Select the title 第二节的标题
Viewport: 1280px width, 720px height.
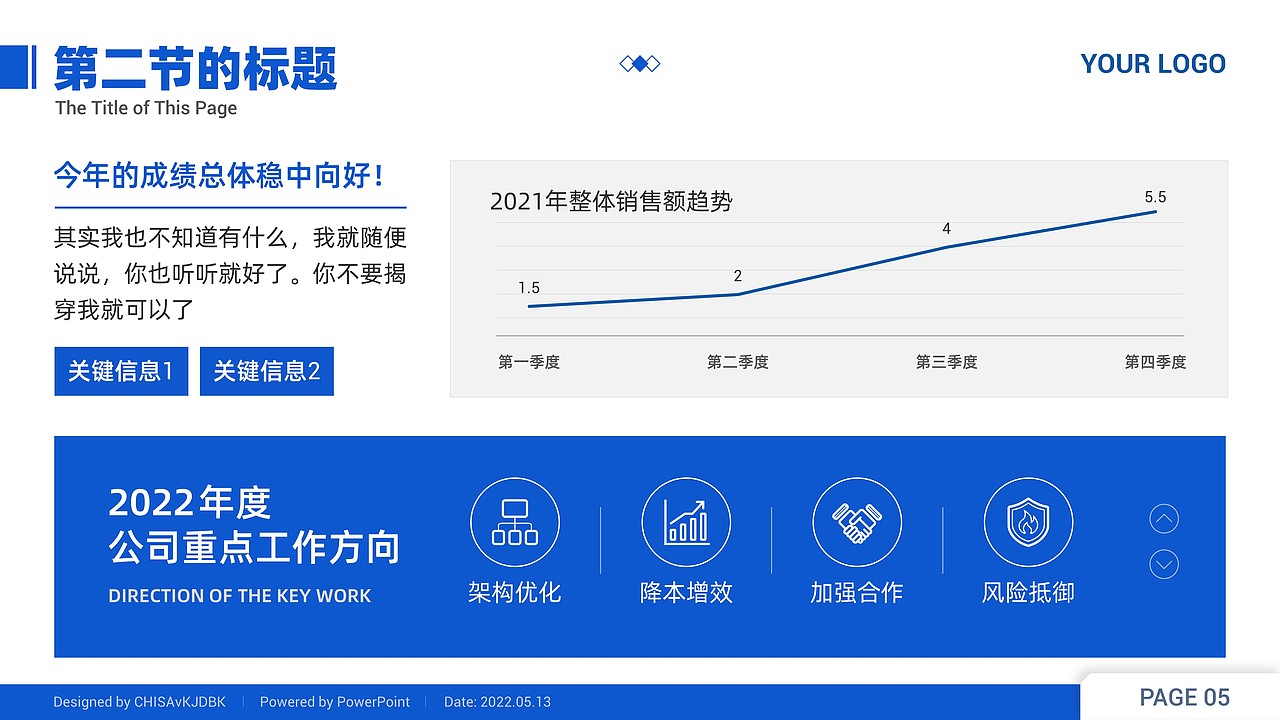pos(195,68)
